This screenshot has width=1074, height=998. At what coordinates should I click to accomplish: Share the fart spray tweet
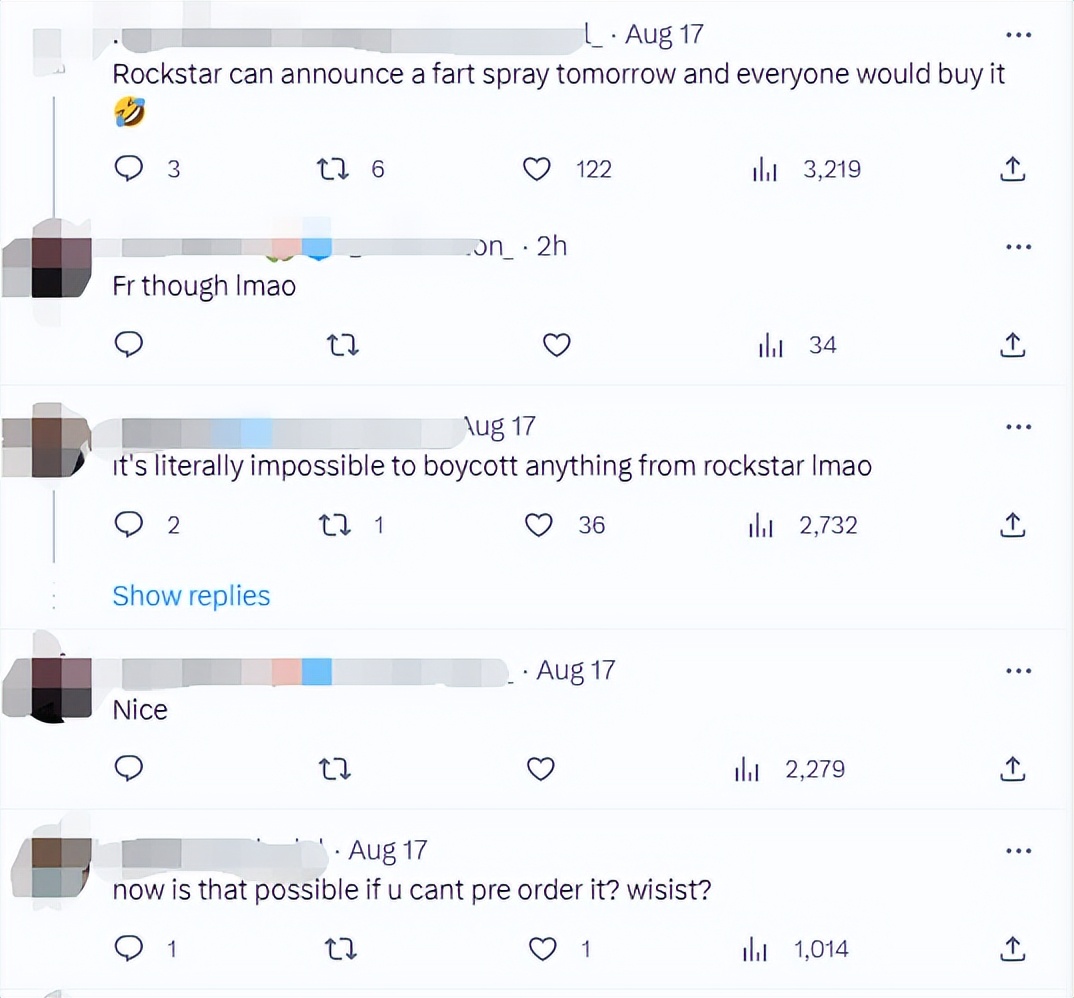click(1012, 169)
